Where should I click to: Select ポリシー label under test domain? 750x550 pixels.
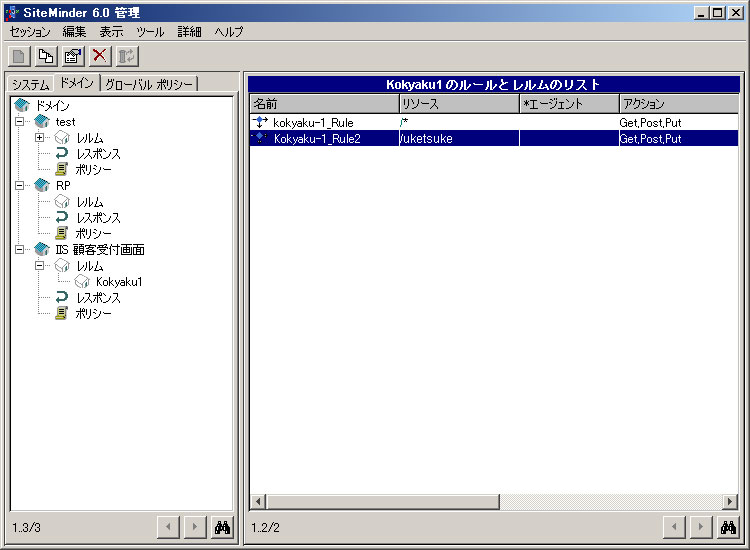point(93,169)
